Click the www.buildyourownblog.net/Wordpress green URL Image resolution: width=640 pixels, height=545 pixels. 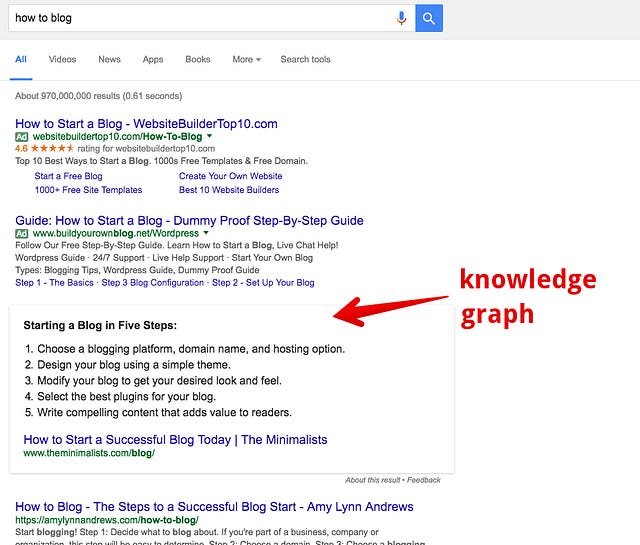[116, 234]
